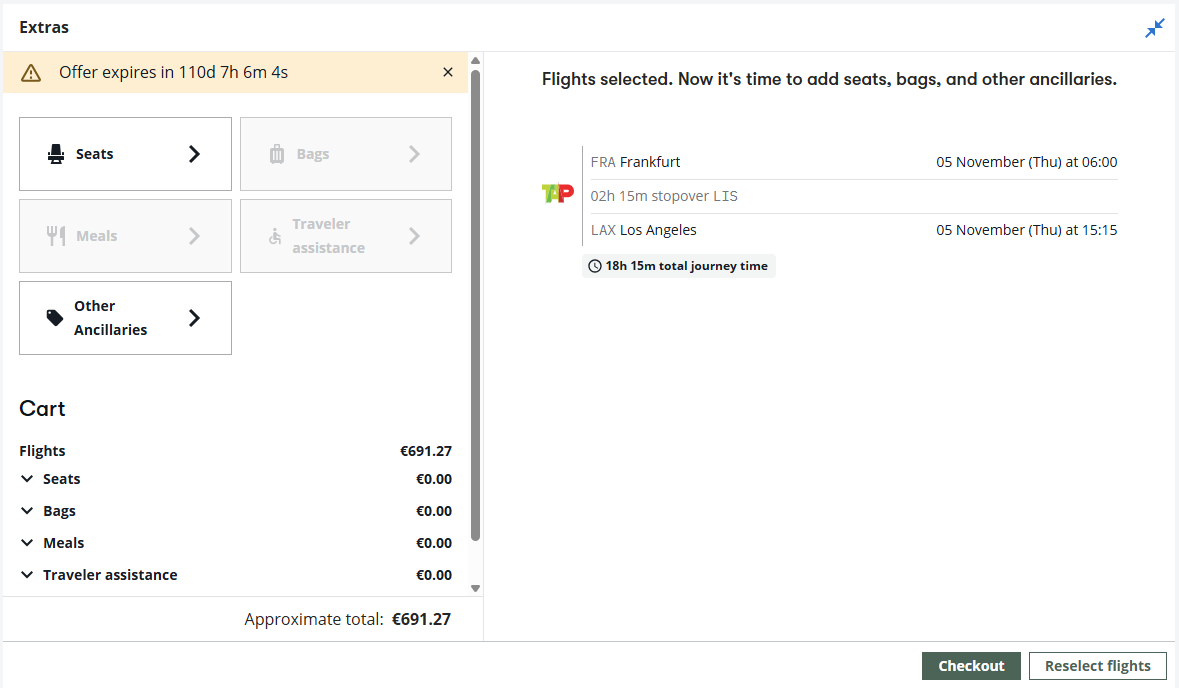
Task: Expand the Seats cart row
Action: [27, 479]
